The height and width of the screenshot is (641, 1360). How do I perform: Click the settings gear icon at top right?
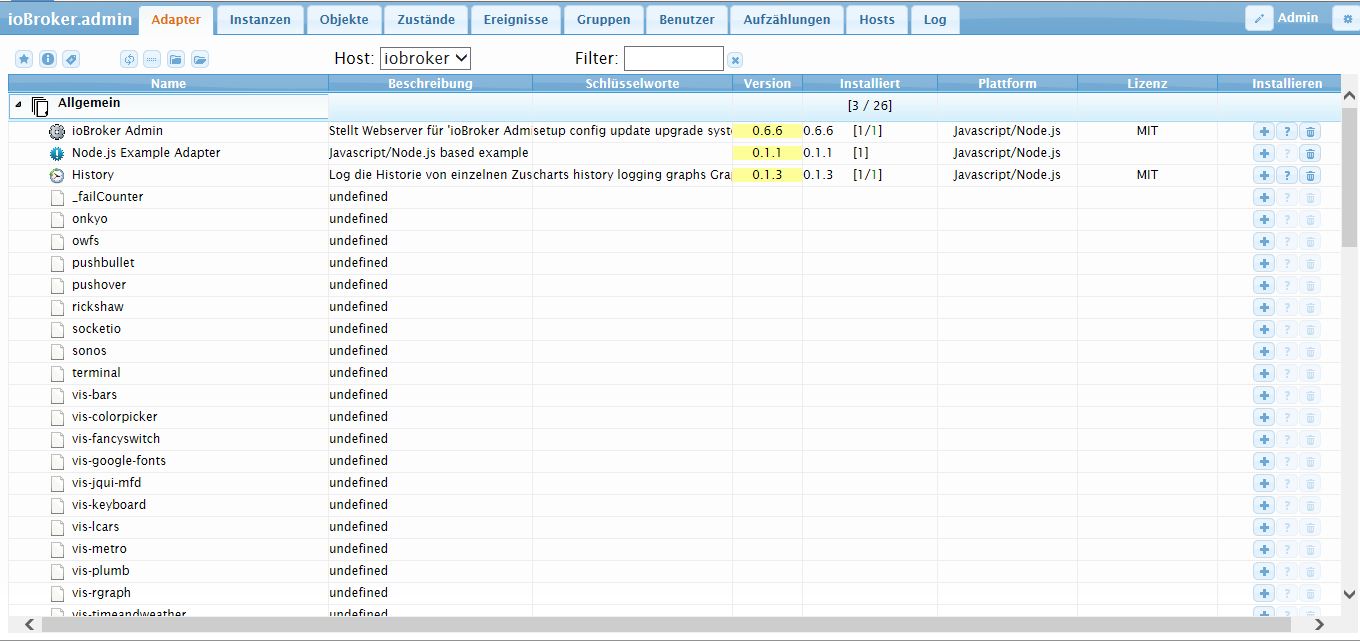point(1346,18)
